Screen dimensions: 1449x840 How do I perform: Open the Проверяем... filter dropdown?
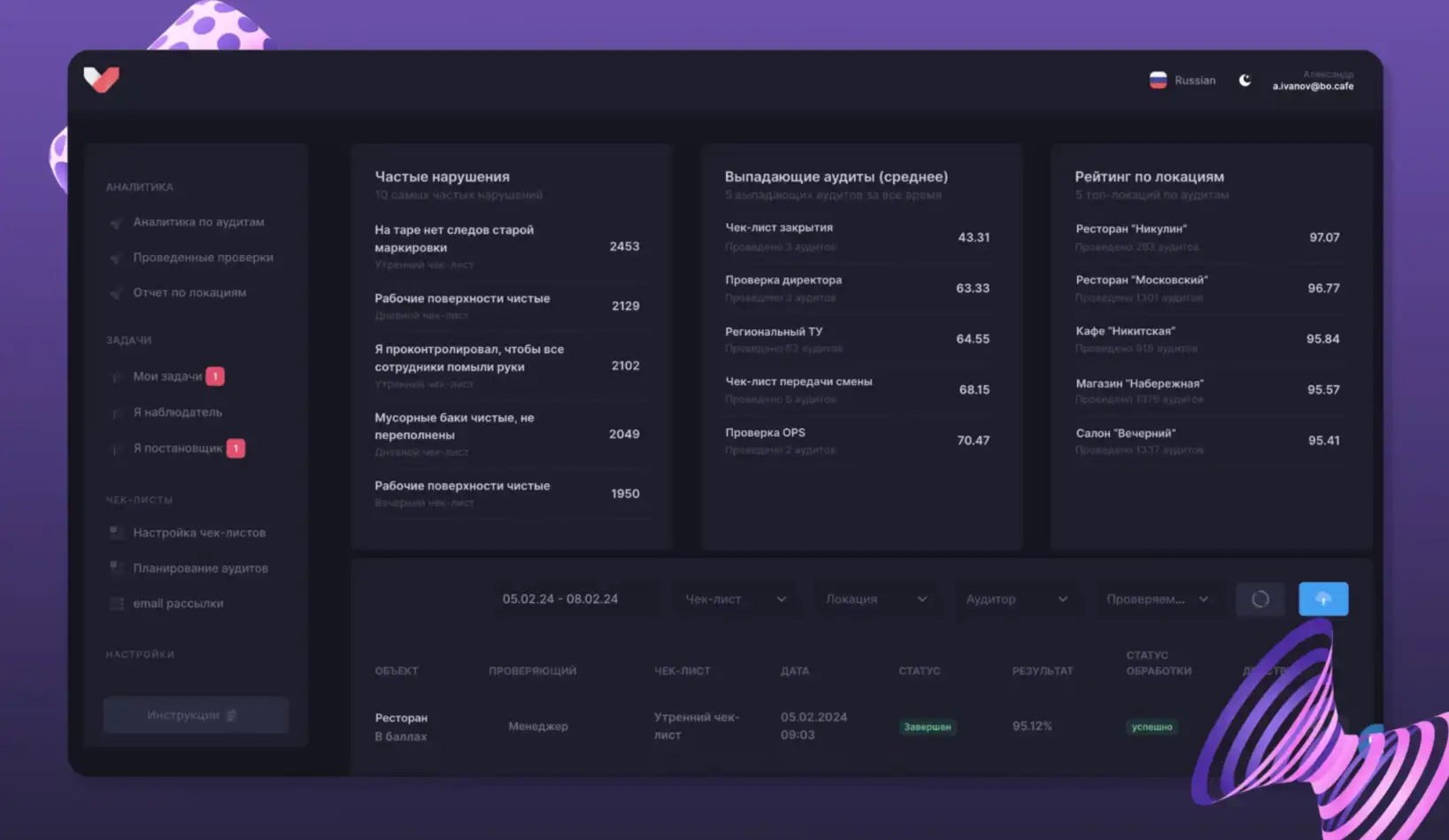pyautogui.click(x=1157, y=599)
